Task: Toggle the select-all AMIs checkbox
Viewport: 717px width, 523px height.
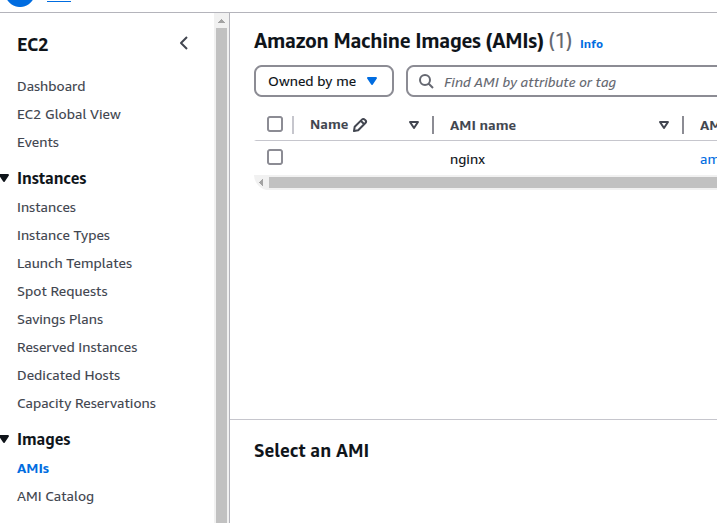Action: click(275, 124)
